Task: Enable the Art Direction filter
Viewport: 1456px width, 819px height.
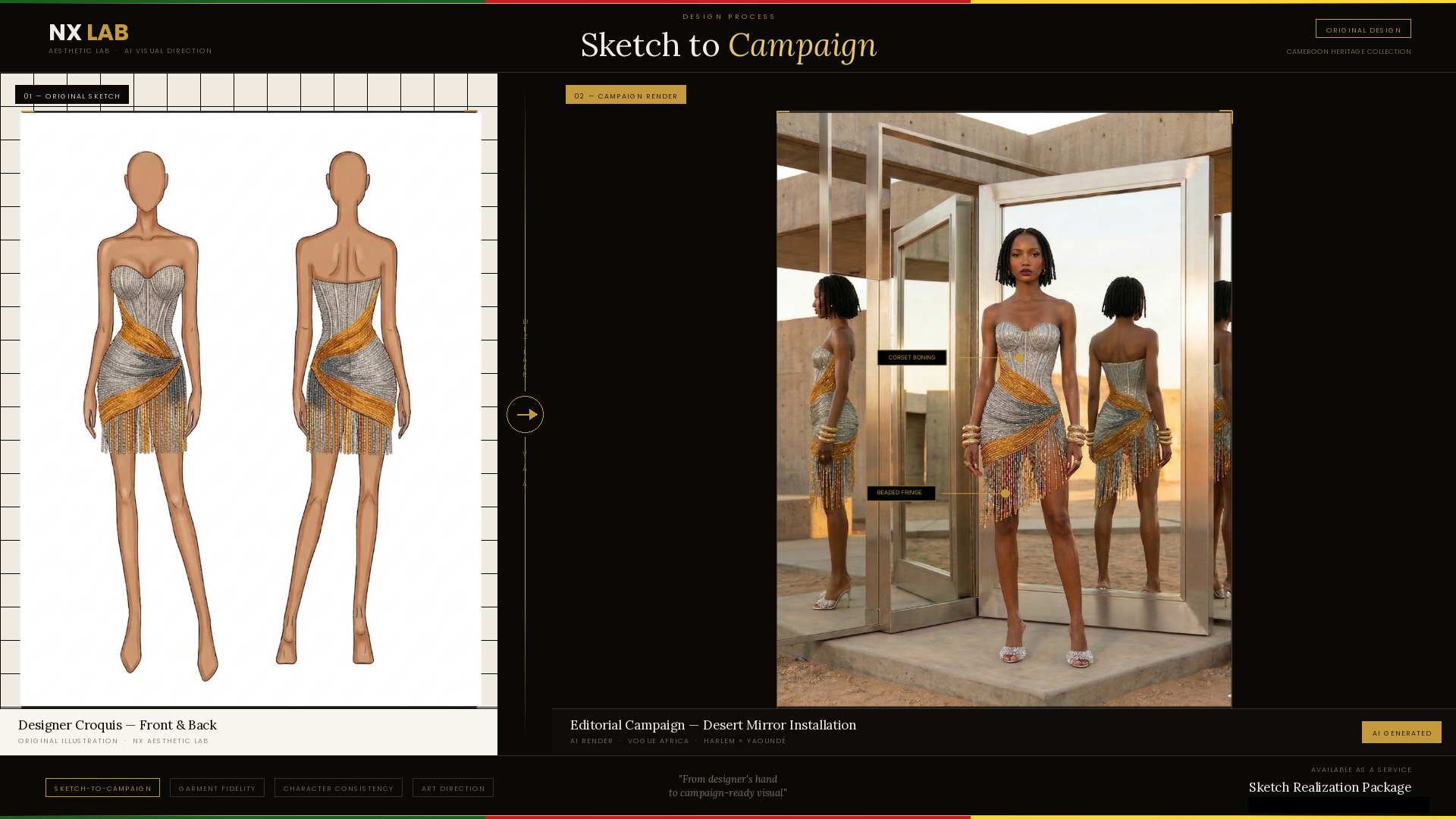Action: point(453,788)
